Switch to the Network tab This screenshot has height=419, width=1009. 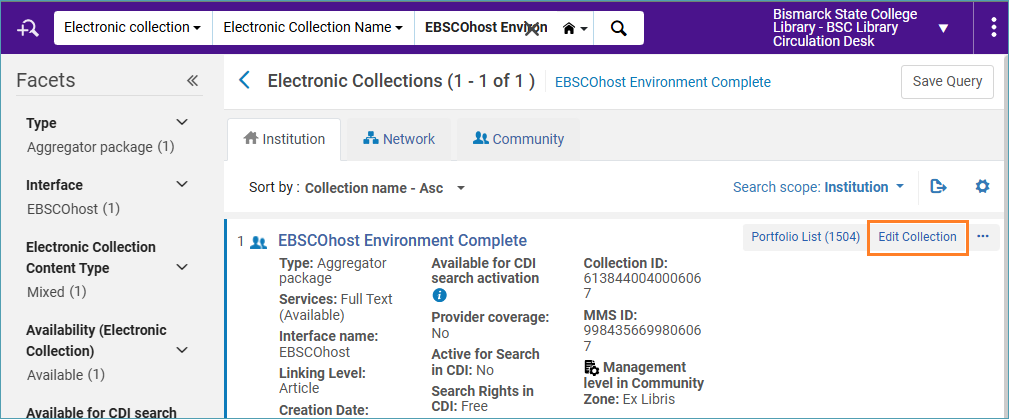399,139
